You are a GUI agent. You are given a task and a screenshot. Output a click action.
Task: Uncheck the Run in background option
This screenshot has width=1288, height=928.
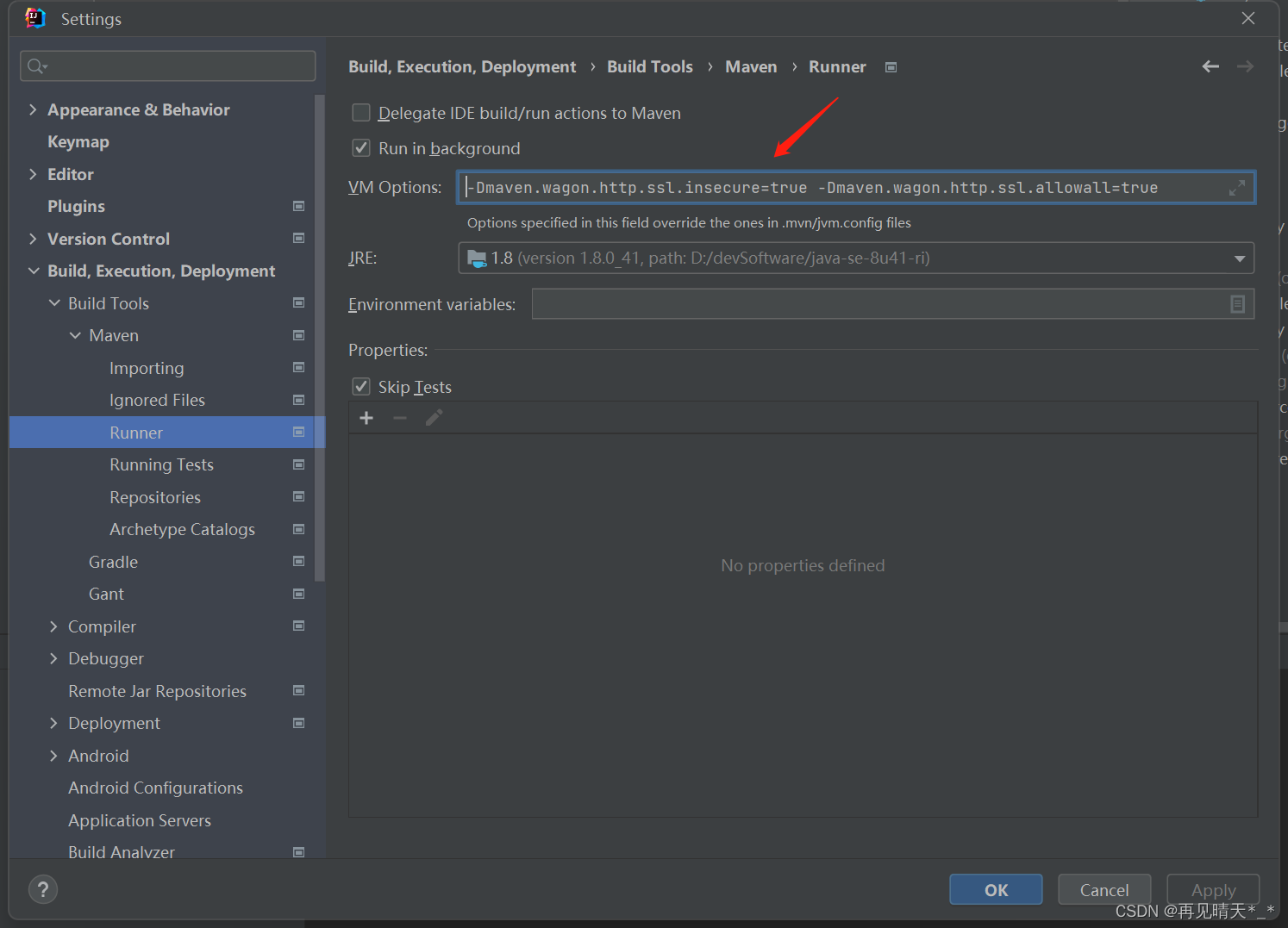(x=361, y=147)
